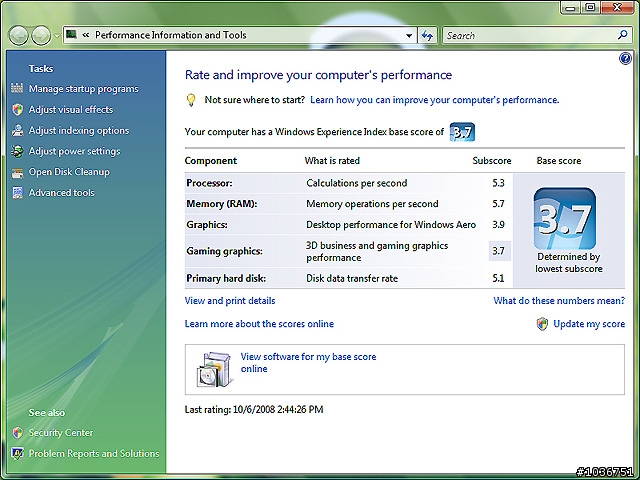Select the Graphics row label
Screen dimensions: 640x480
click(x=207, y=225)
